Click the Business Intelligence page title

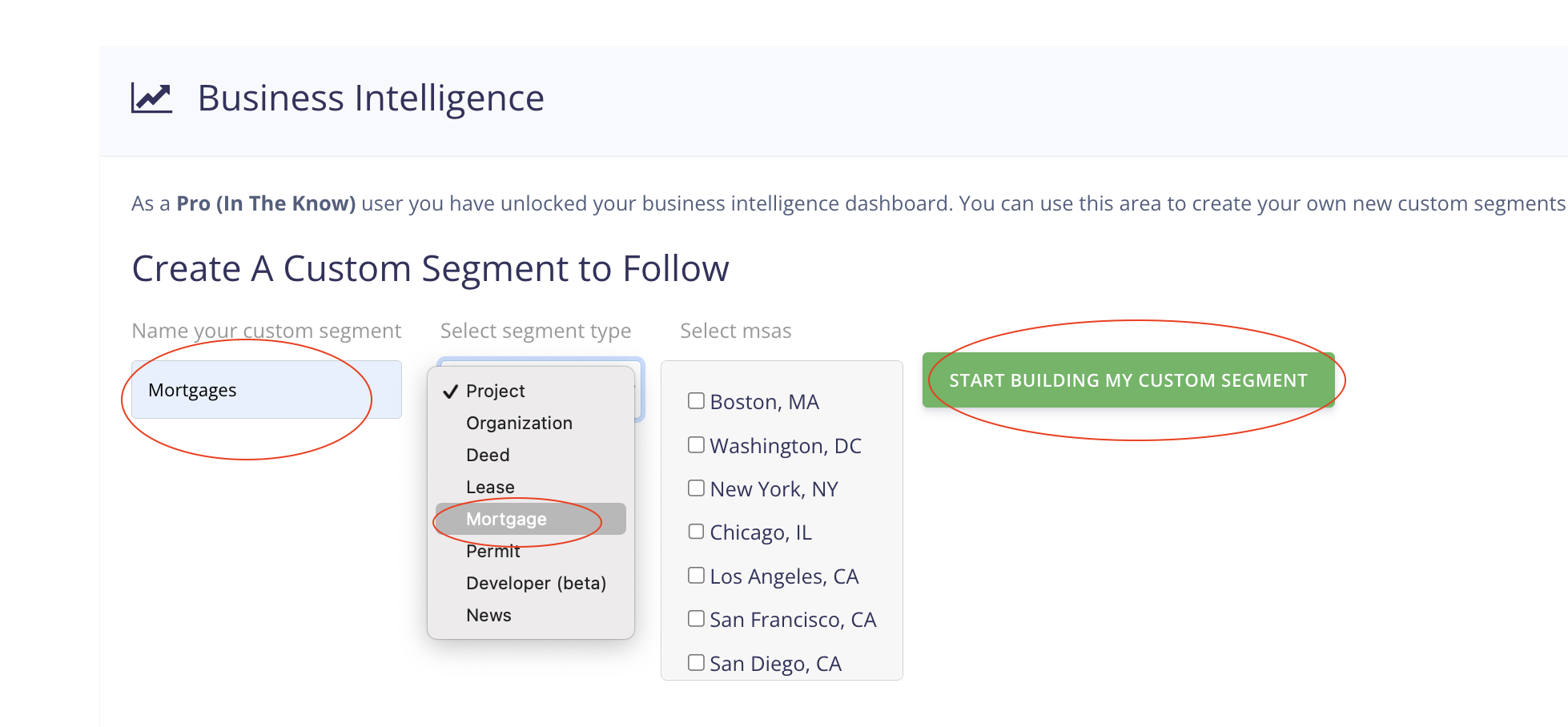tap(370, 98)
